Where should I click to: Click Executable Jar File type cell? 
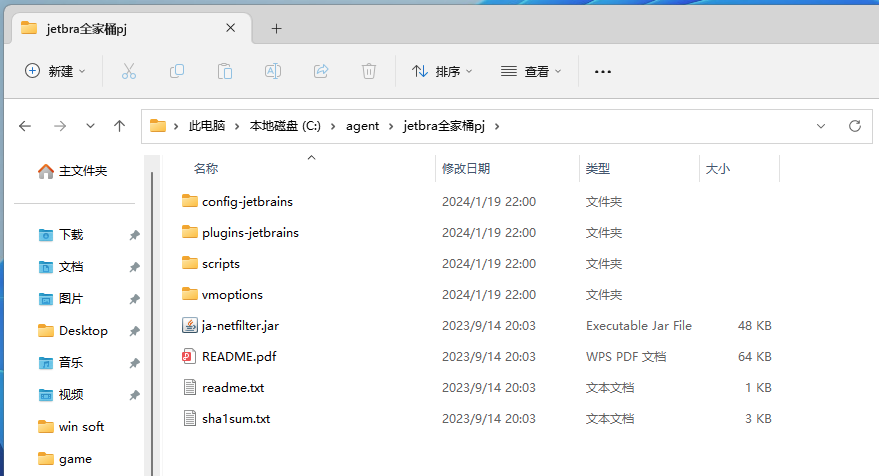tap(639, 326)
